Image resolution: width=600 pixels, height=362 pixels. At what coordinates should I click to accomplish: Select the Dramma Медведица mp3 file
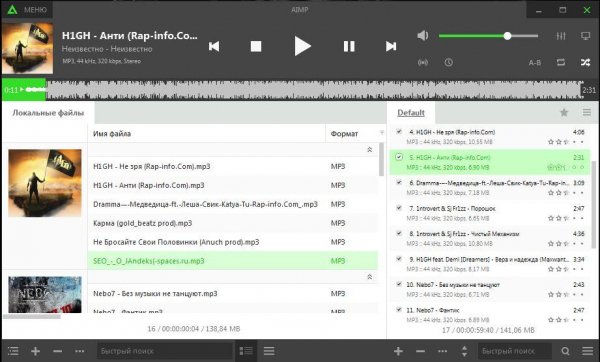point(233,204)
